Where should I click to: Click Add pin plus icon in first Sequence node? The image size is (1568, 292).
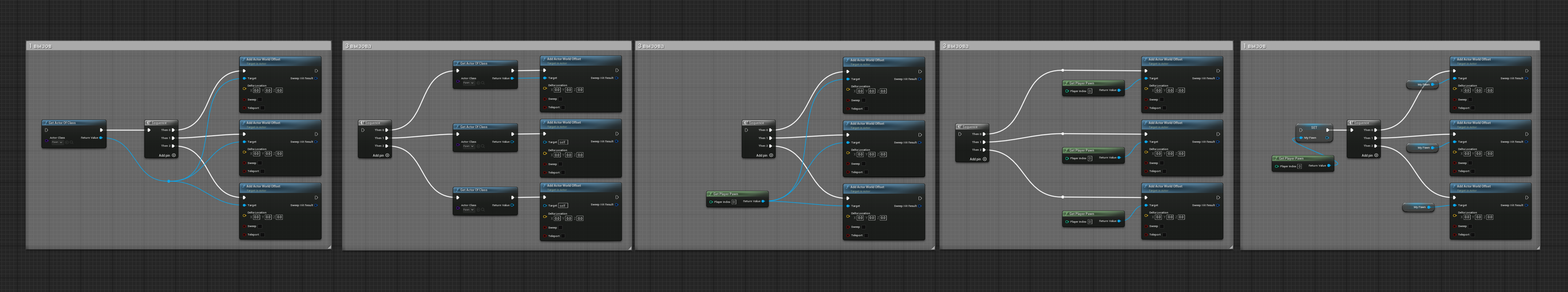click(x=174, y=156)
